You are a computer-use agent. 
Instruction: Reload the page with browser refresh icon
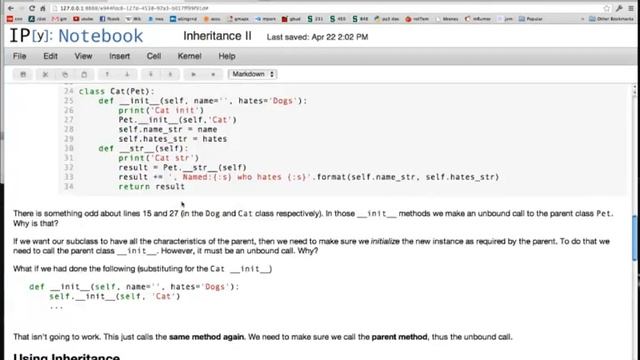click(x=32, y=8)
